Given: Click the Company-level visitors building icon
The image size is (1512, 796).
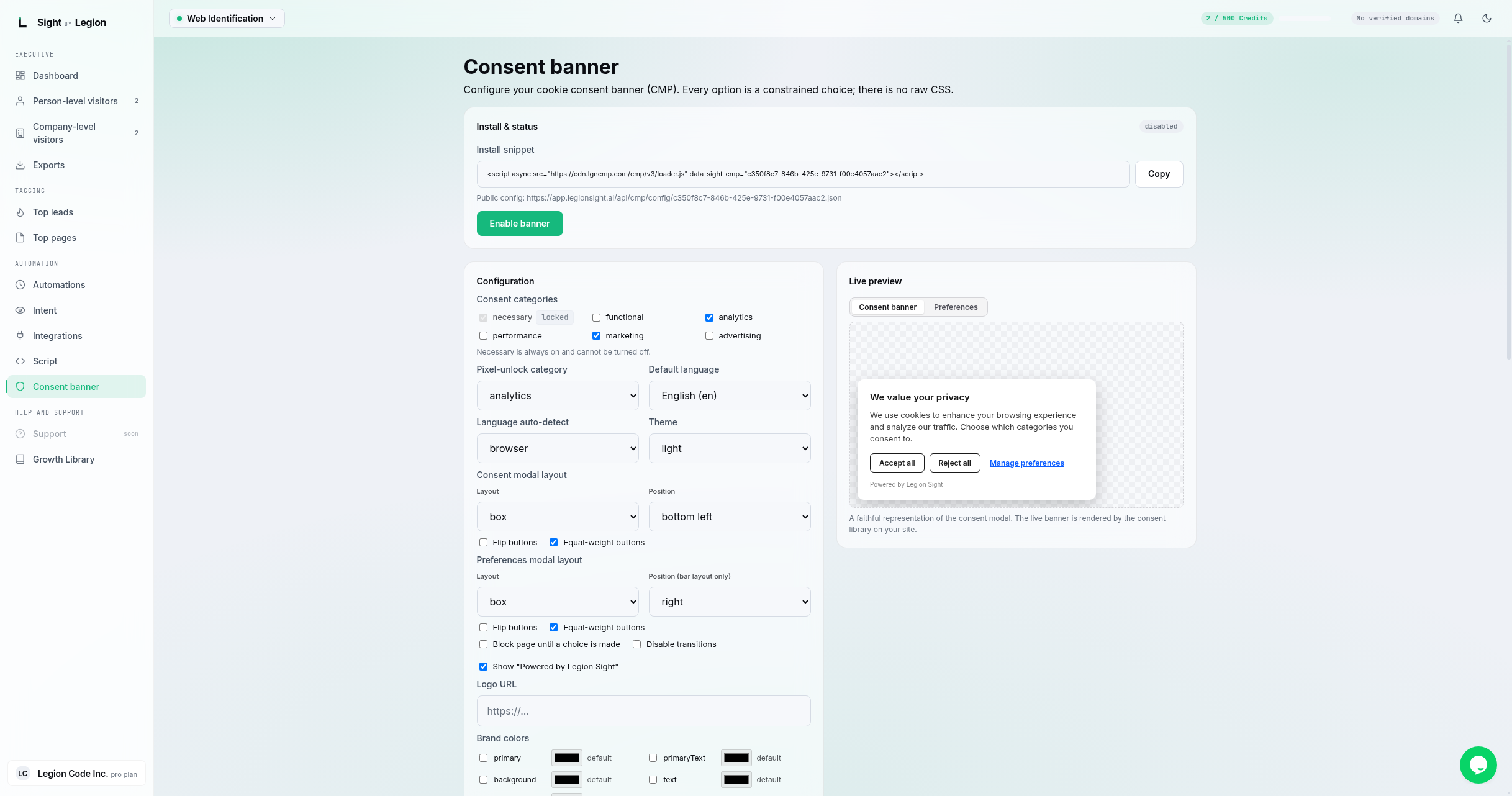Looking at the screenshot, I should tap(20, 133).
